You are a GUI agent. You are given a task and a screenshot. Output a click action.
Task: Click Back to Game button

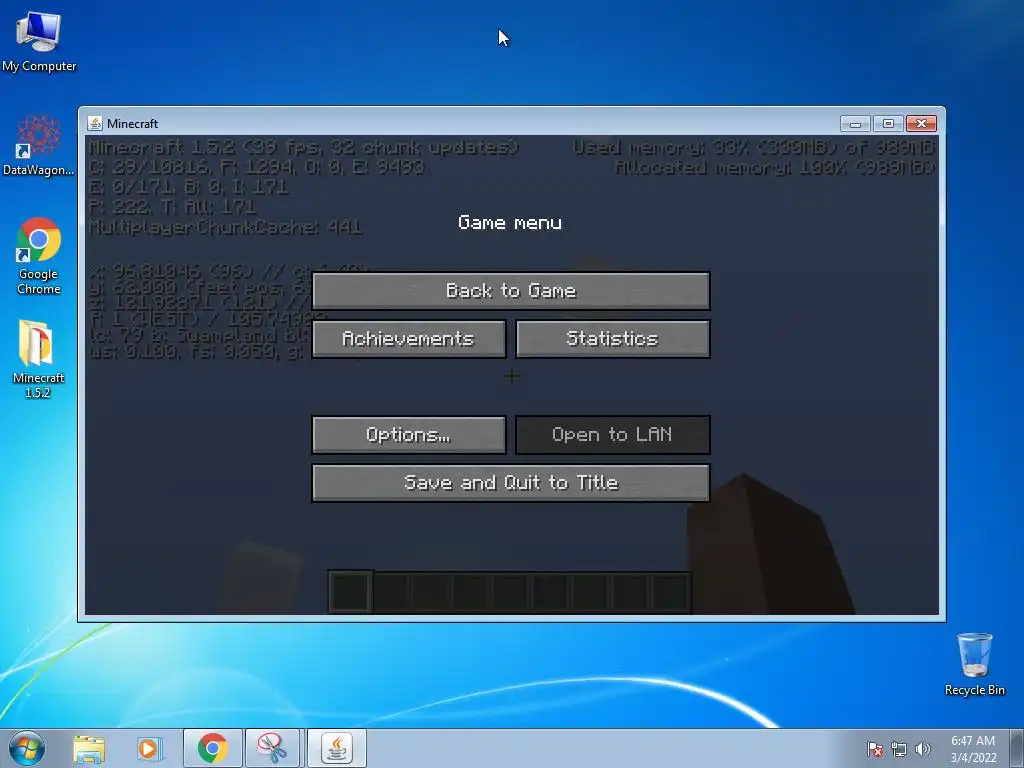(511, 291)
